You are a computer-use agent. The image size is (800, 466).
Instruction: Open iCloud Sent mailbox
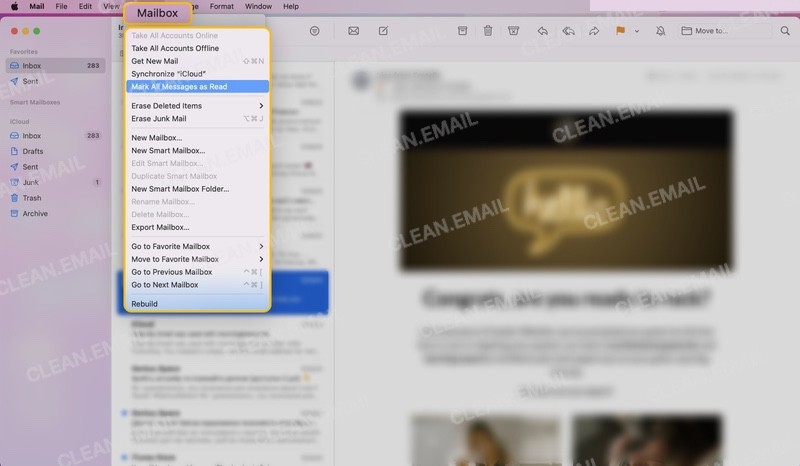(55, 167)
